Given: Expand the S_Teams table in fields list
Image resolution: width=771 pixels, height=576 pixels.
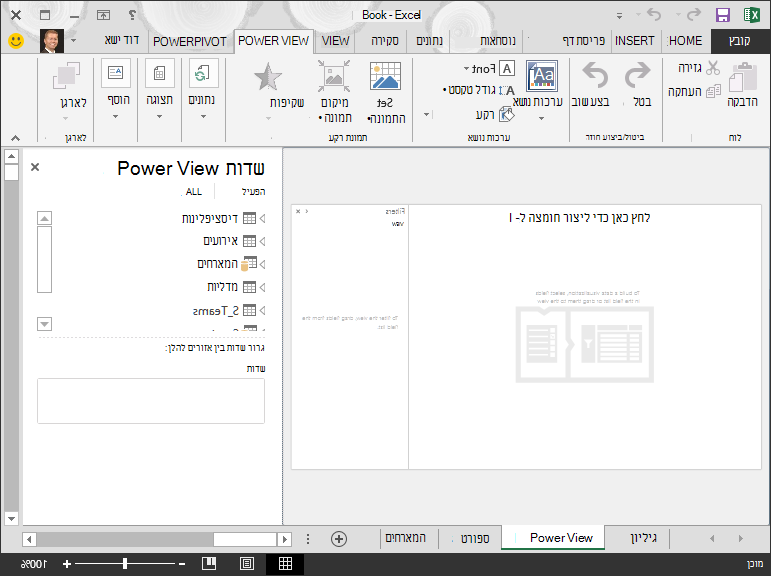Looking at the screenshot, I should pos(262,310).
